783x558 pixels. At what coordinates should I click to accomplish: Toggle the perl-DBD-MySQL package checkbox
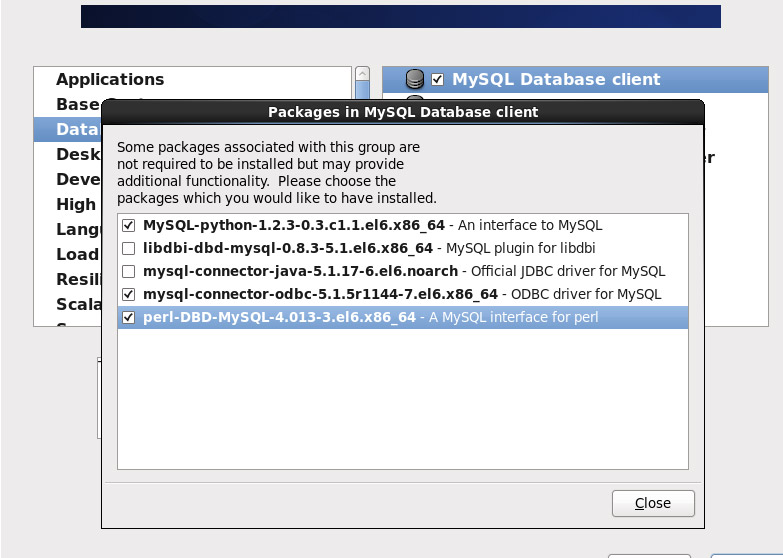tap(129, 317)
